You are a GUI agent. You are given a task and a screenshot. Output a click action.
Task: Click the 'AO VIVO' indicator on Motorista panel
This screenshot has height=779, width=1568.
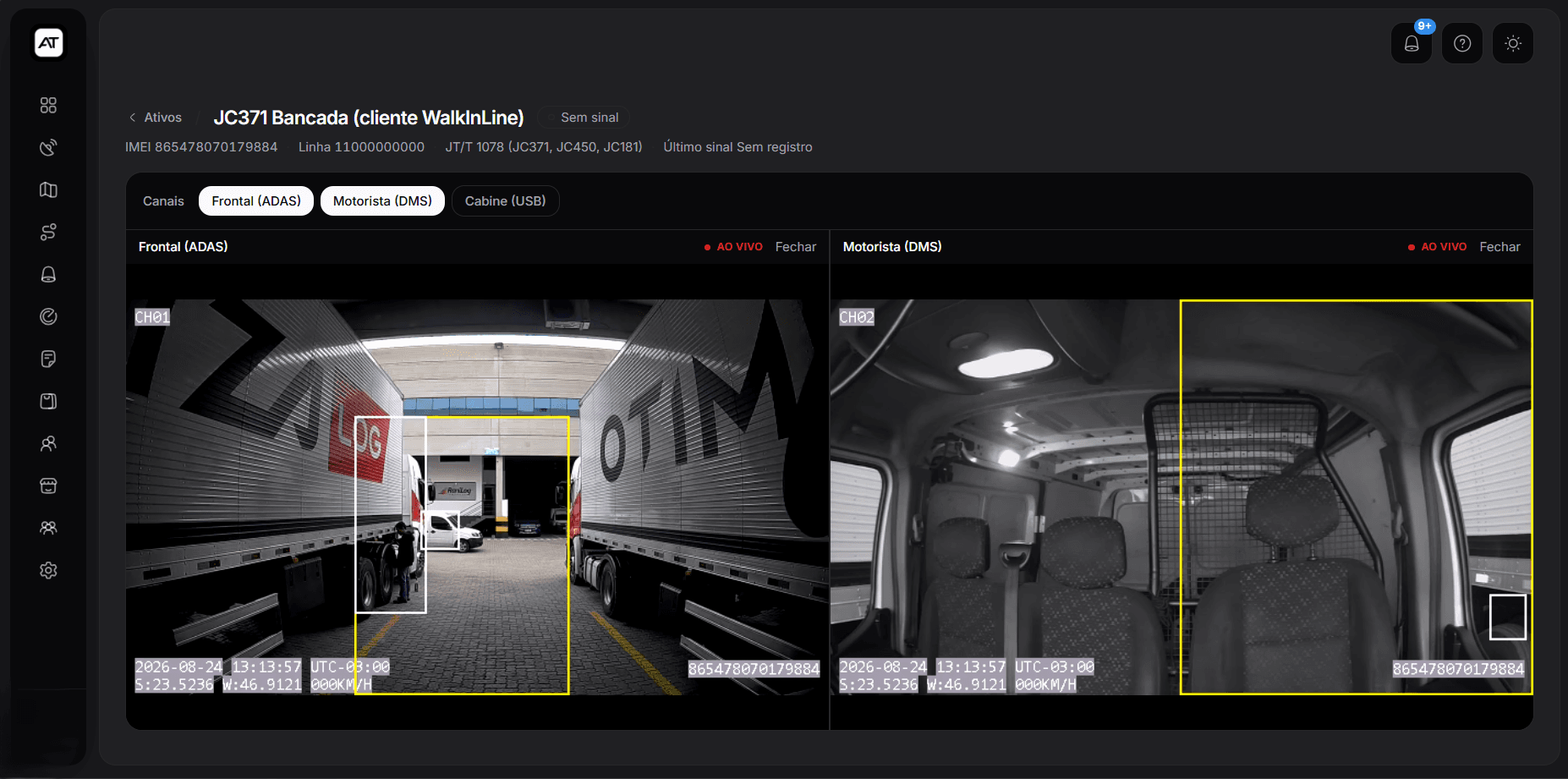1437,247
